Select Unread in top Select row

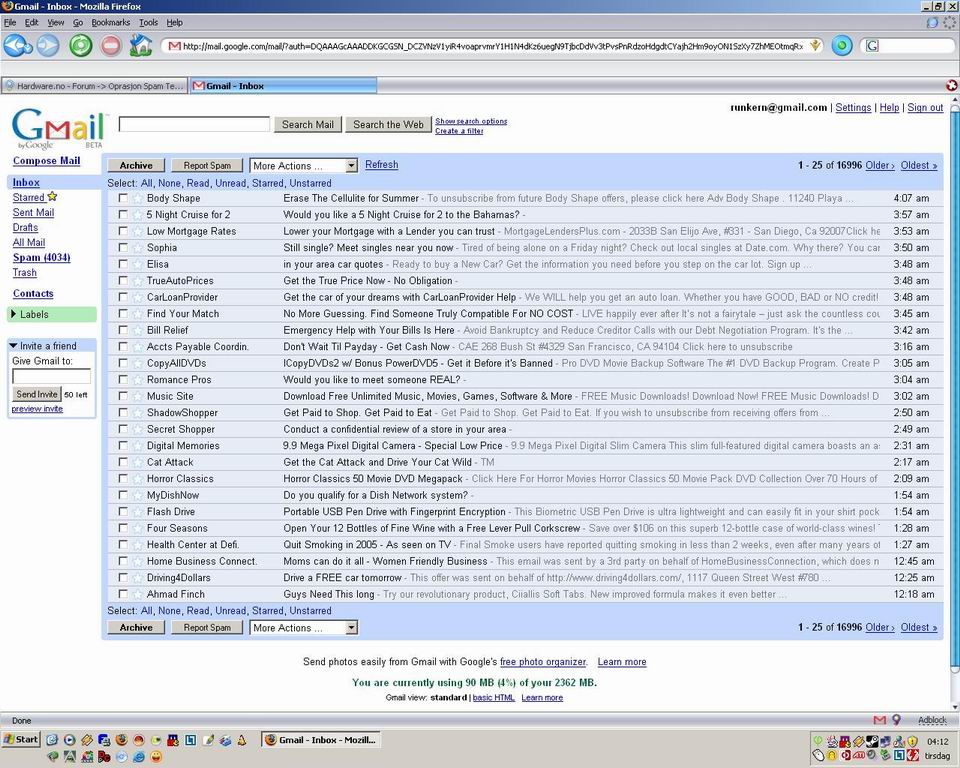point(231,183)
